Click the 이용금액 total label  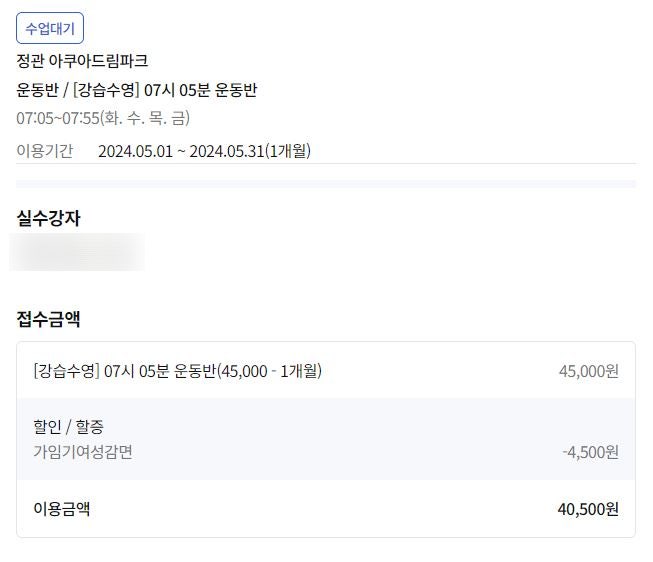point(62,508)
